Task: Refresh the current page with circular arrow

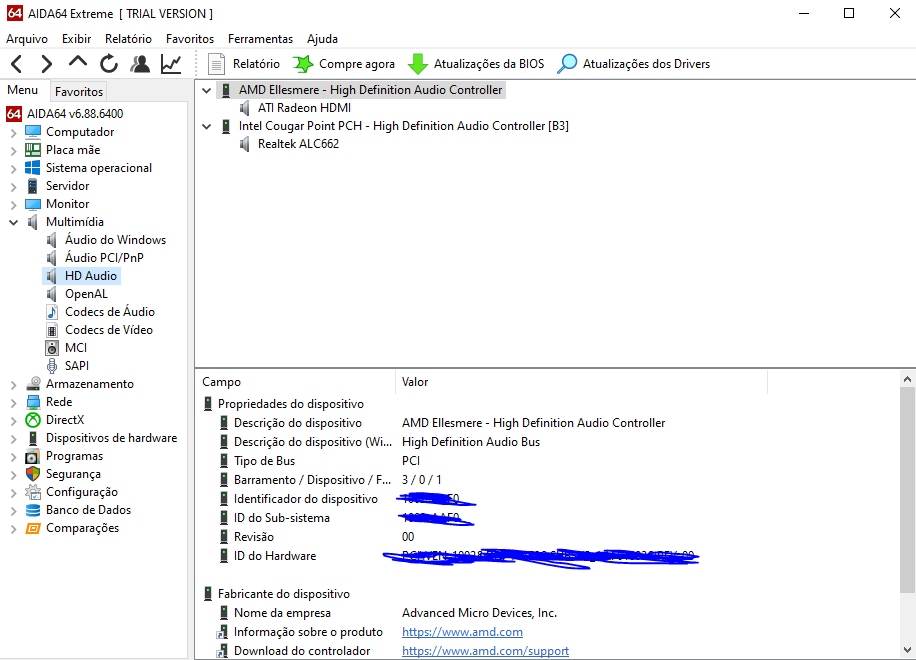Action: pyautogui.click(x=109, y=64)
